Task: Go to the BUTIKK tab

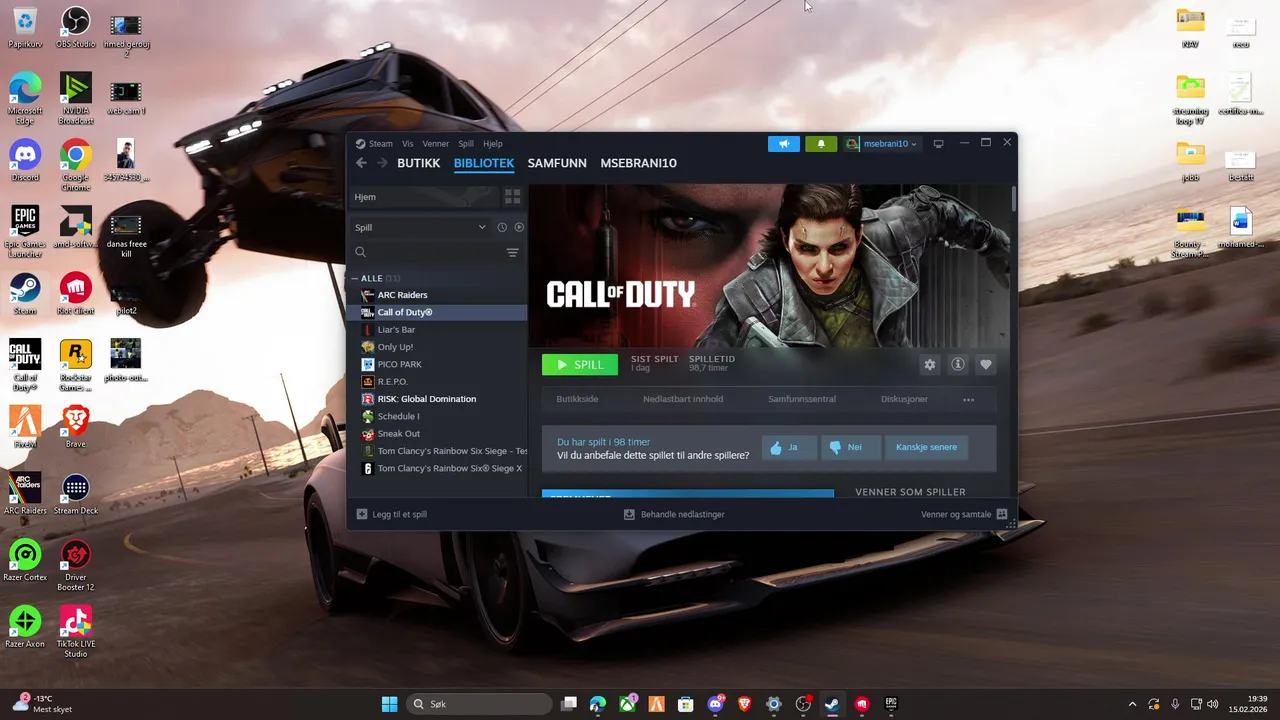Action: (418, 163)
